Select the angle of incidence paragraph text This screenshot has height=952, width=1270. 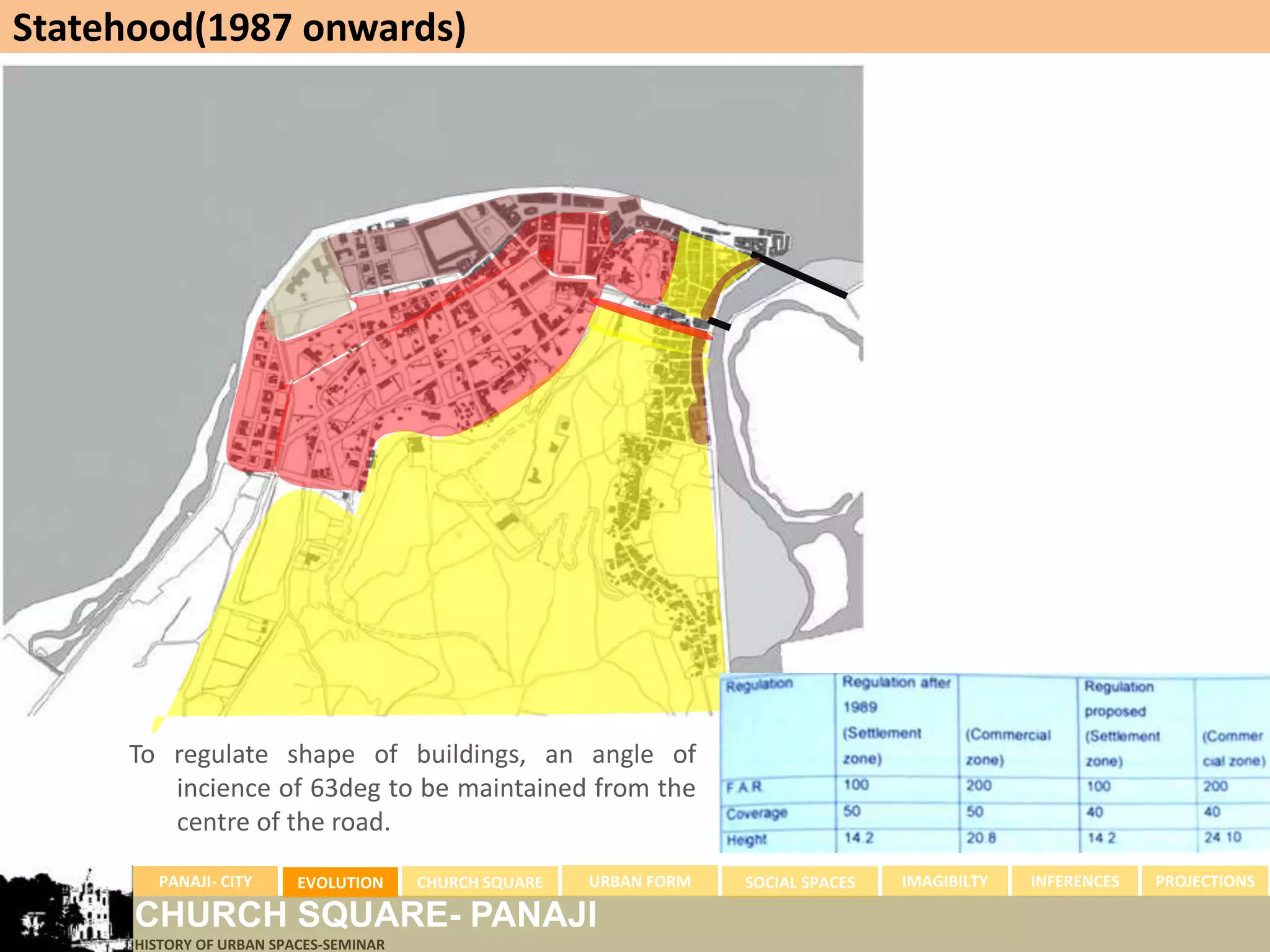[x=412, y=788]
